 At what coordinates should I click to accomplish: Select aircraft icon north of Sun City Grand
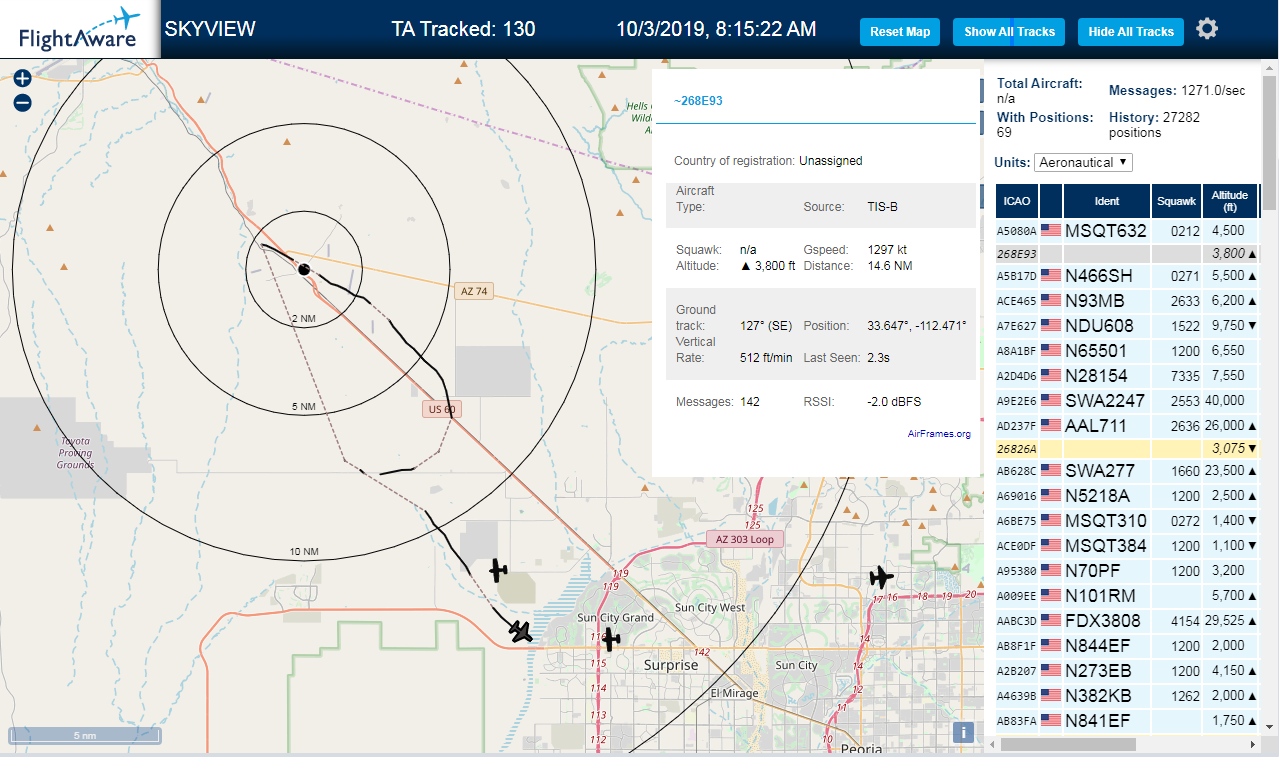point(498,570)
